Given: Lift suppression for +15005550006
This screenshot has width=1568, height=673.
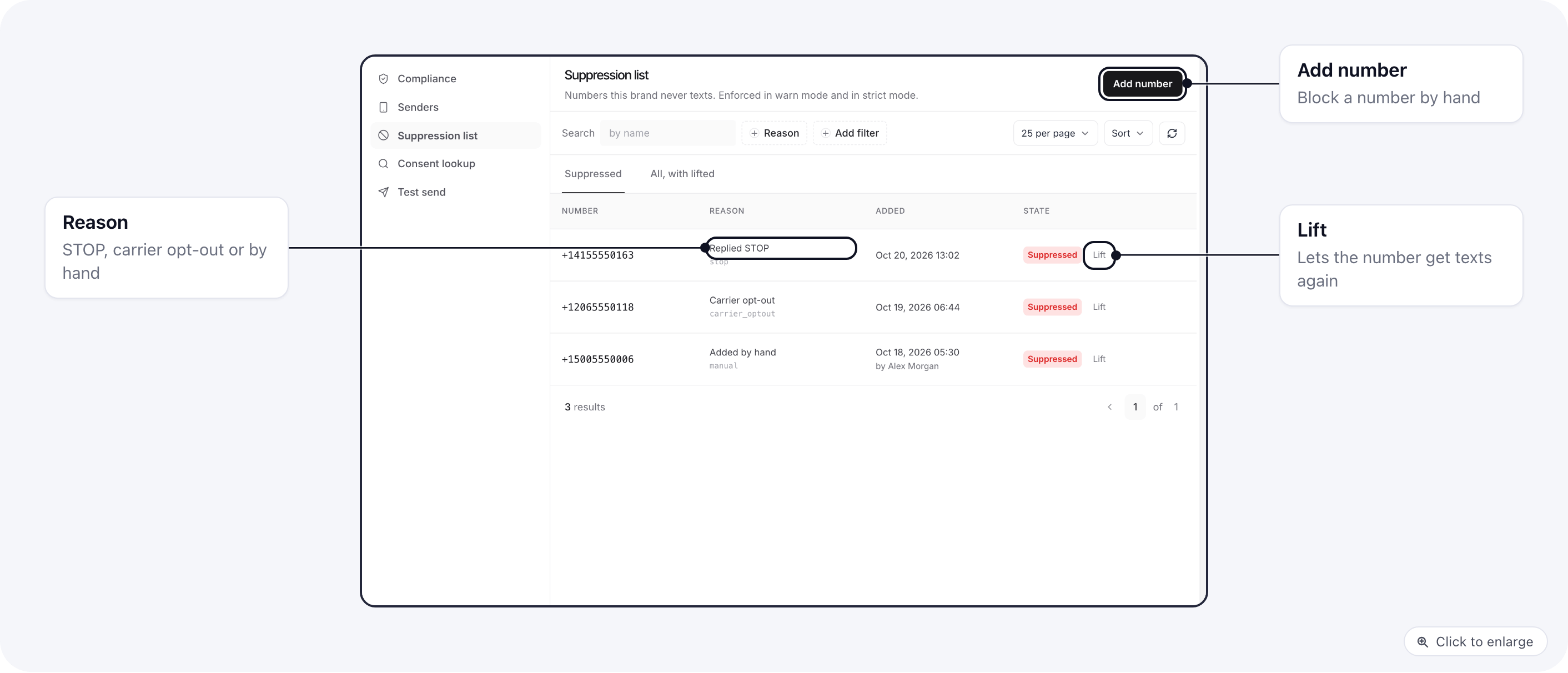Looking at the screenshot, I should (1099, 359).
